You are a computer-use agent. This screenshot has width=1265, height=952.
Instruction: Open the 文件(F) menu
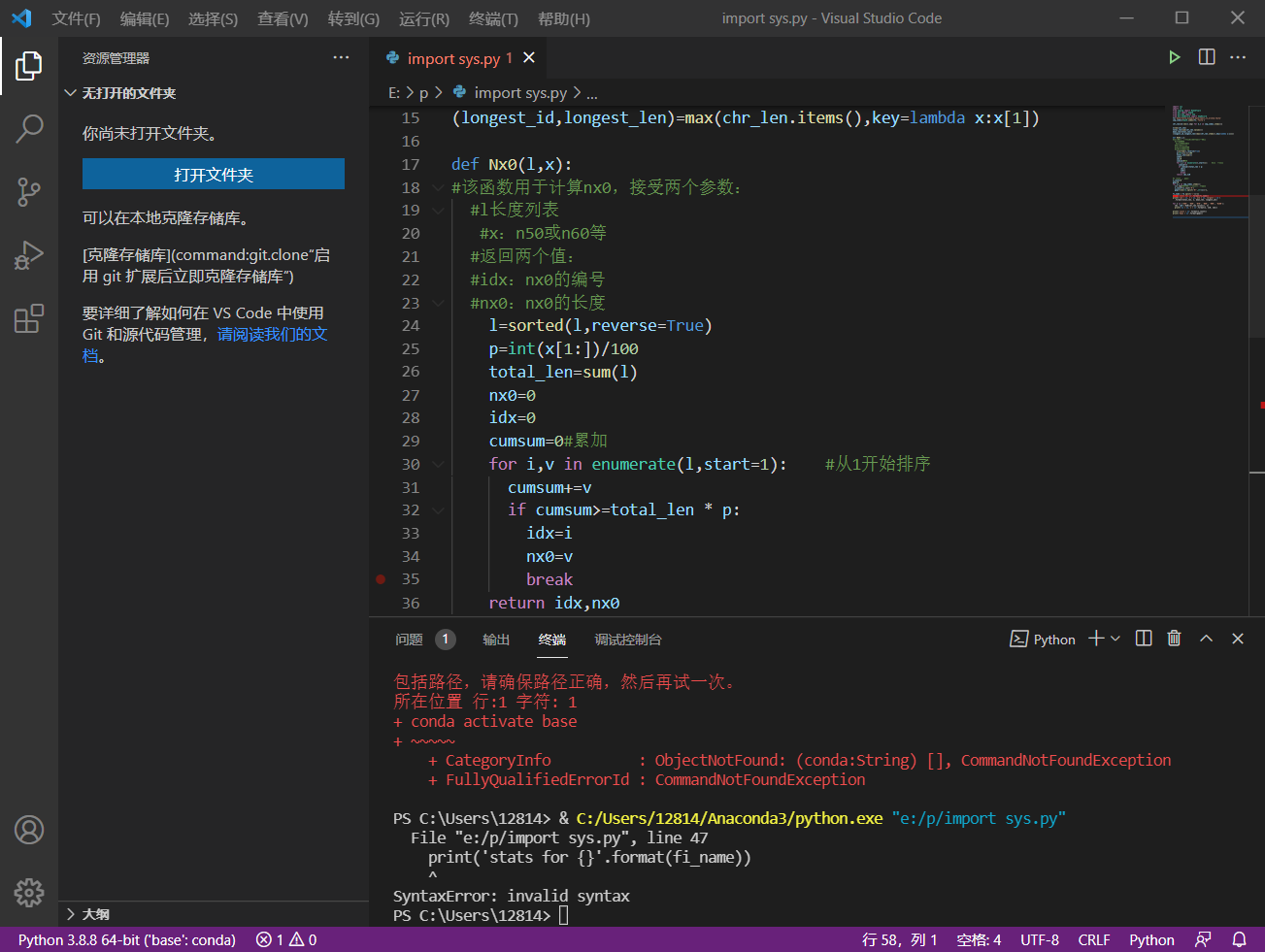[77, 18]
